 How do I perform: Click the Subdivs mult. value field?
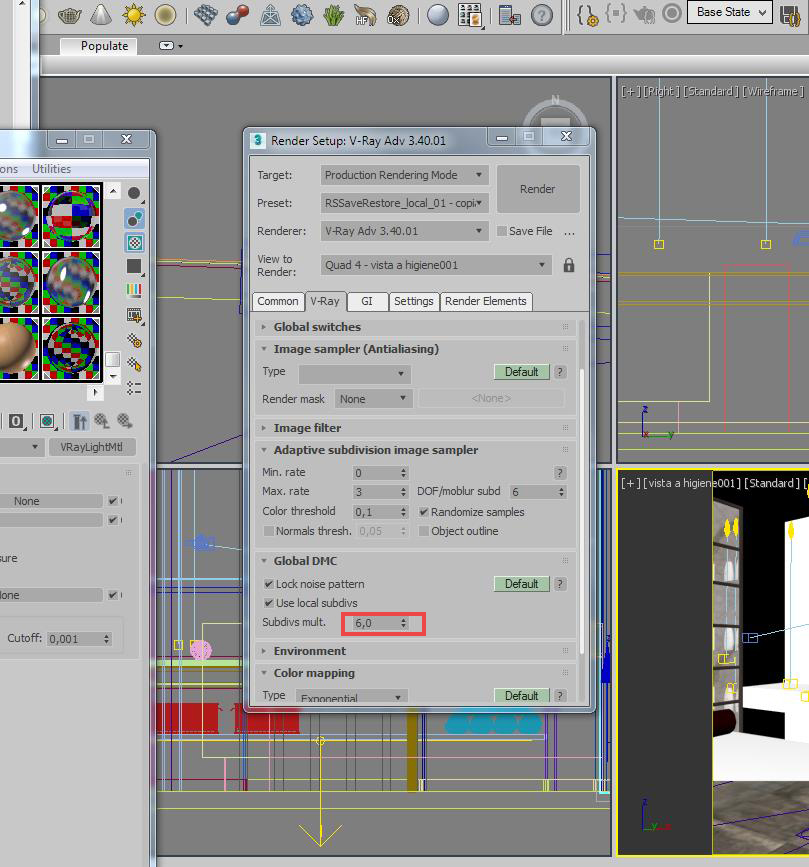376,623
